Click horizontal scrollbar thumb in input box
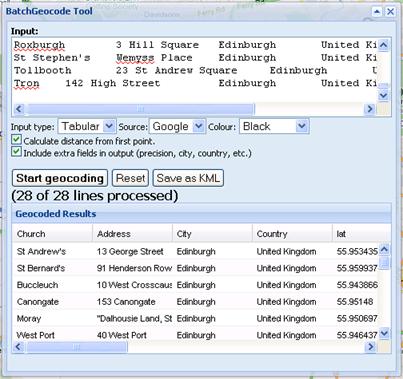 140,109
